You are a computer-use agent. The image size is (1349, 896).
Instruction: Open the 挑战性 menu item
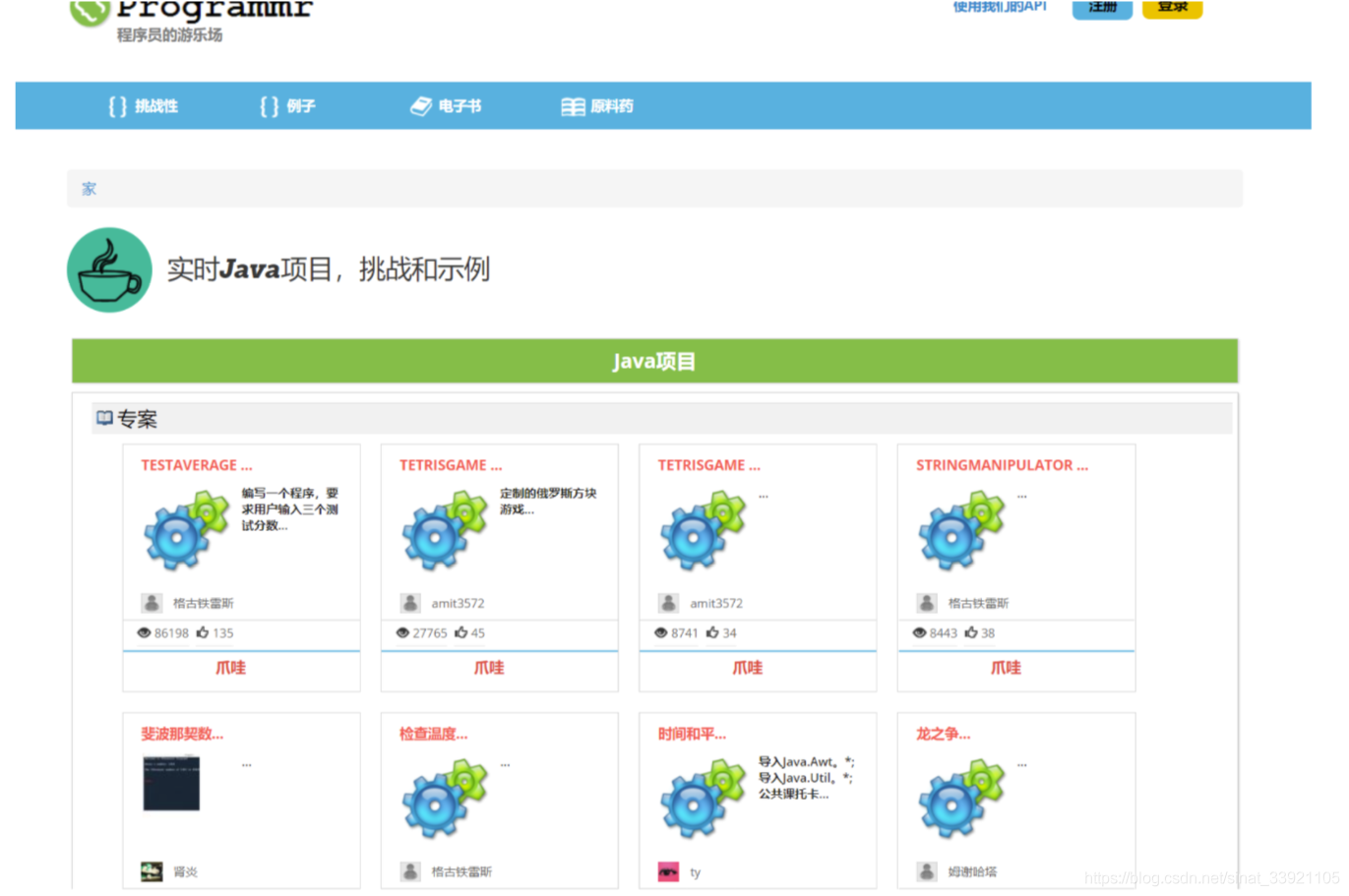click(144, 106)
